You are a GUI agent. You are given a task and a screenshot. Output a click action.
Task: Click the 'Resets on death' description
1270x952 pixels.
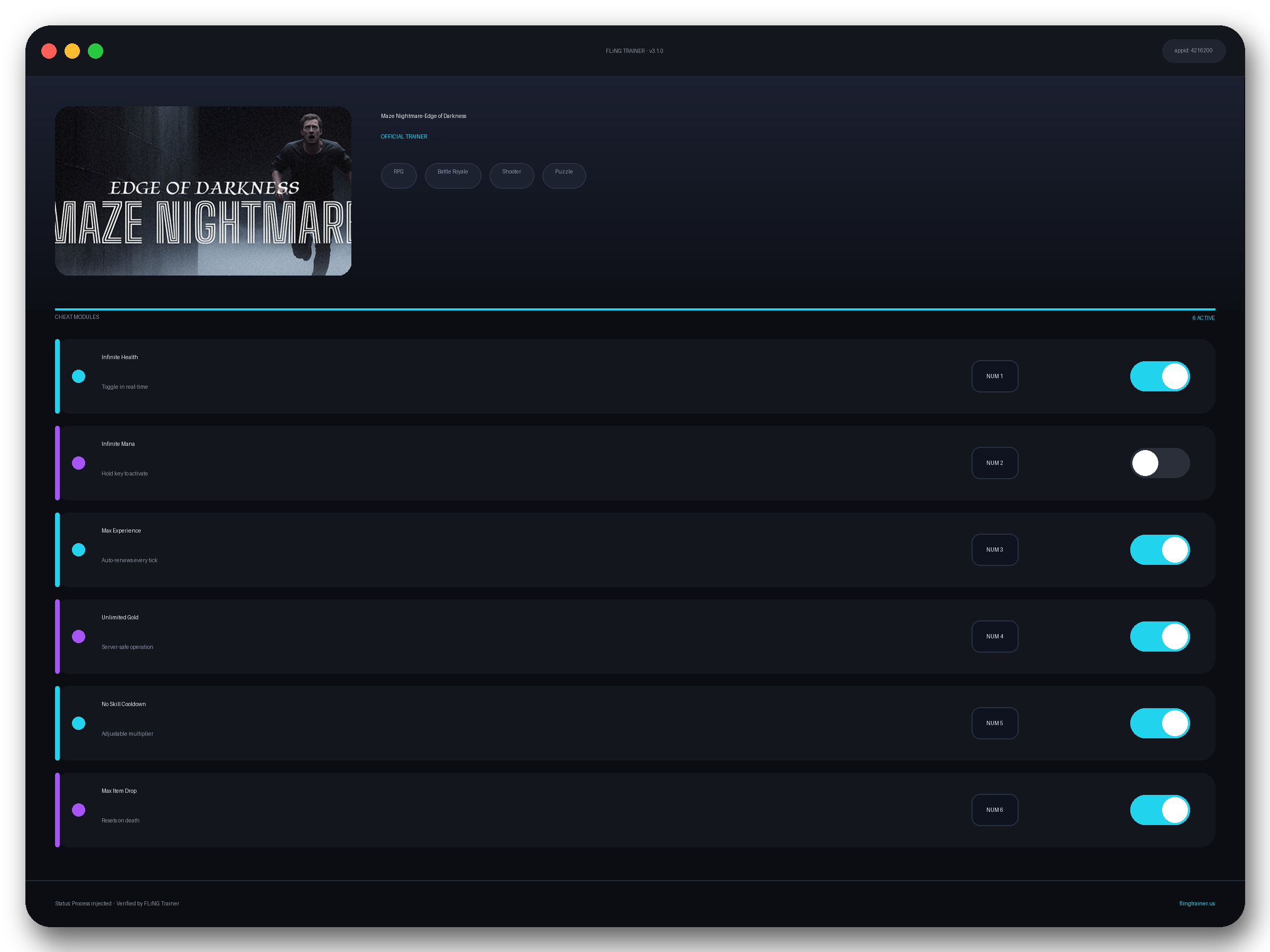121,821
